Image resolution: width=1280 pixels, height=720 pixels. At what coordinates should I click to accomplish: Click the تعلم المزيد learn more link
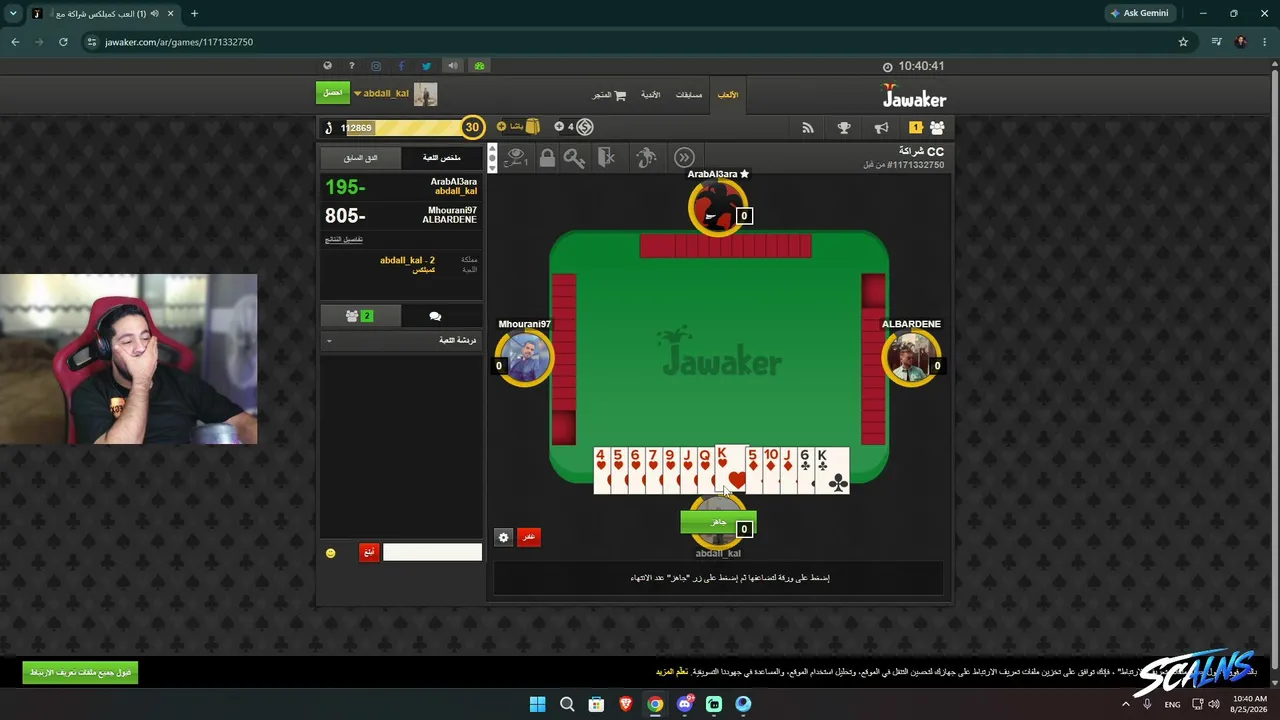[672, 672]
